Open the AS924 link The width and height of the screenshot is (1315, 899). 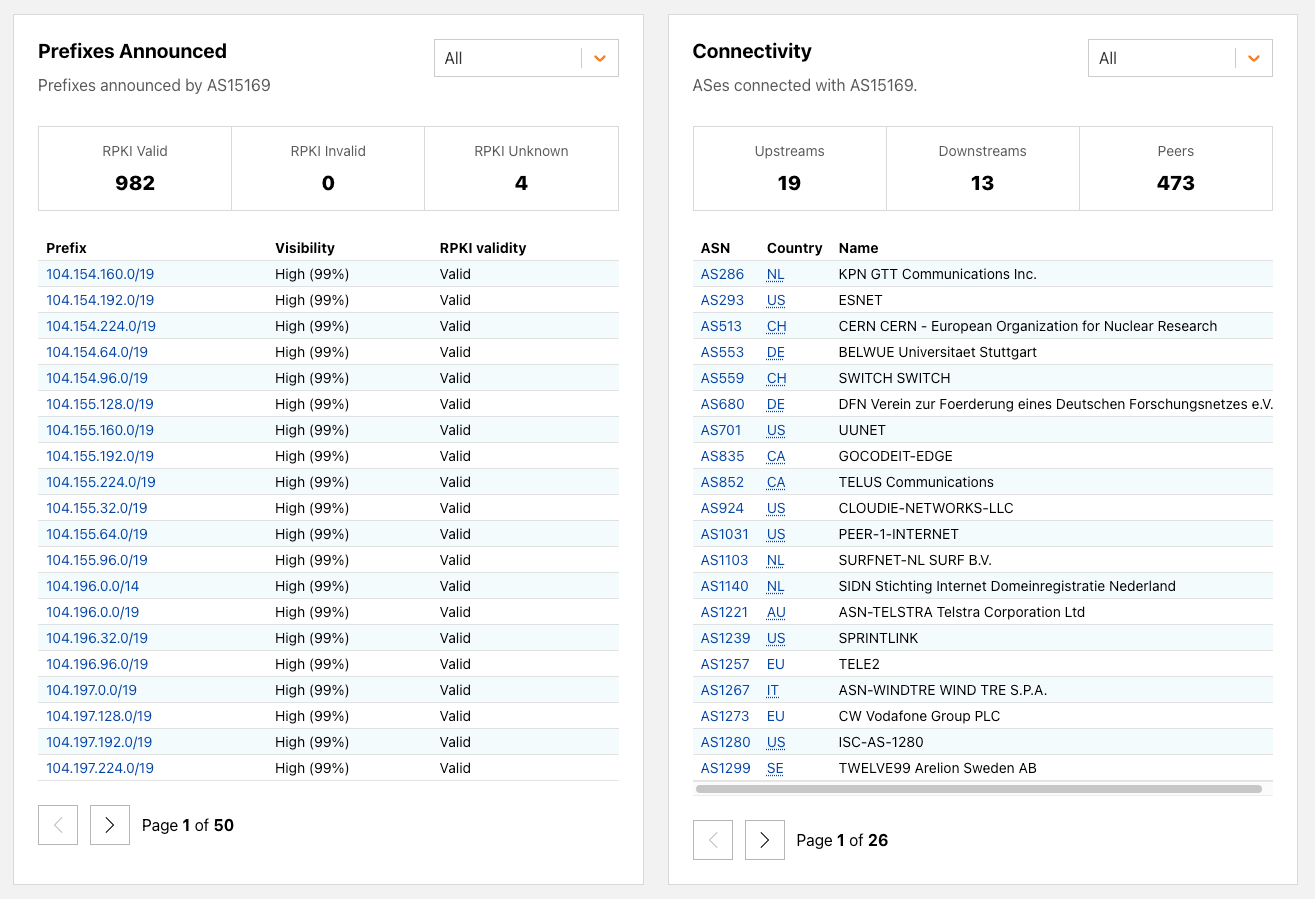pos(722,508)
